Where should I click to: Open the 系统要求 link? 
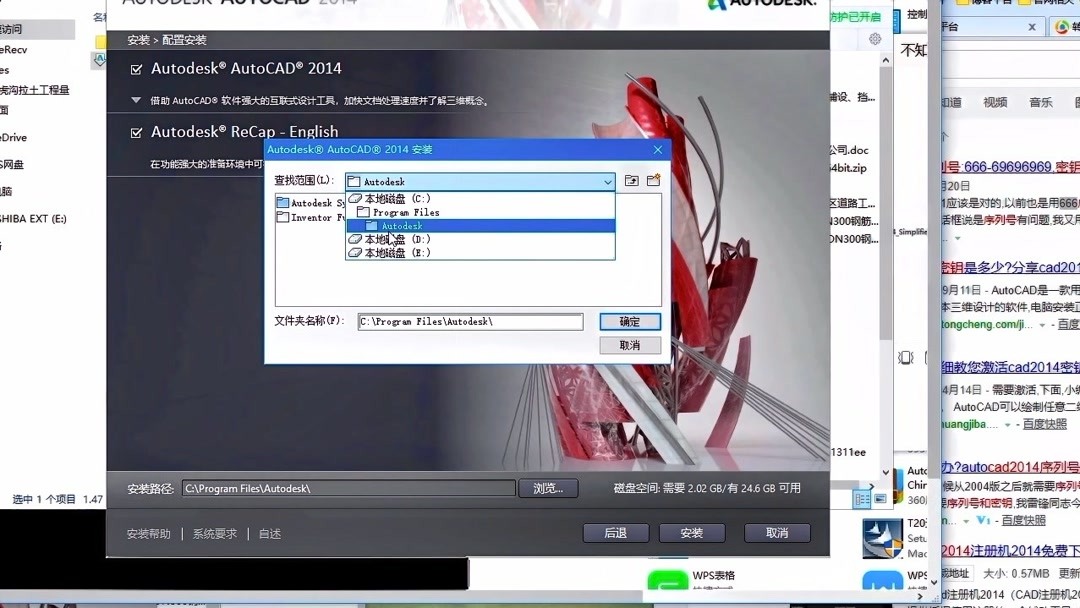click(216, 533)
